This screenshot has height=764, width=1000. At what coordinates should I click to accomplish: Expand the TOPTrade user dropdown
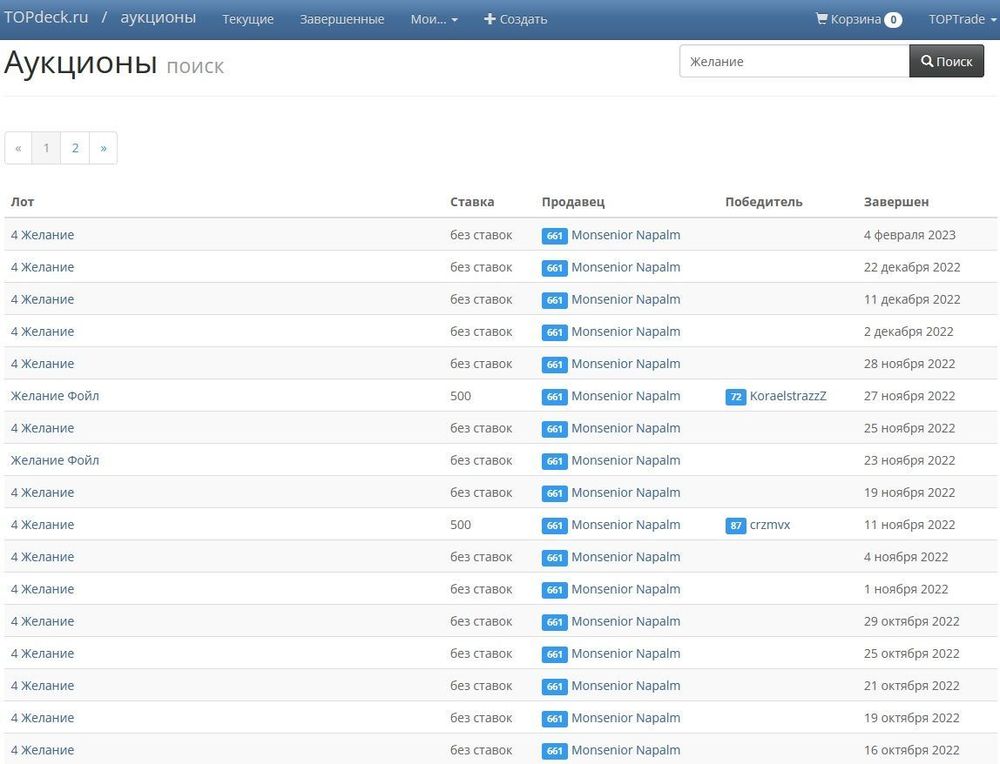[956, 19]
